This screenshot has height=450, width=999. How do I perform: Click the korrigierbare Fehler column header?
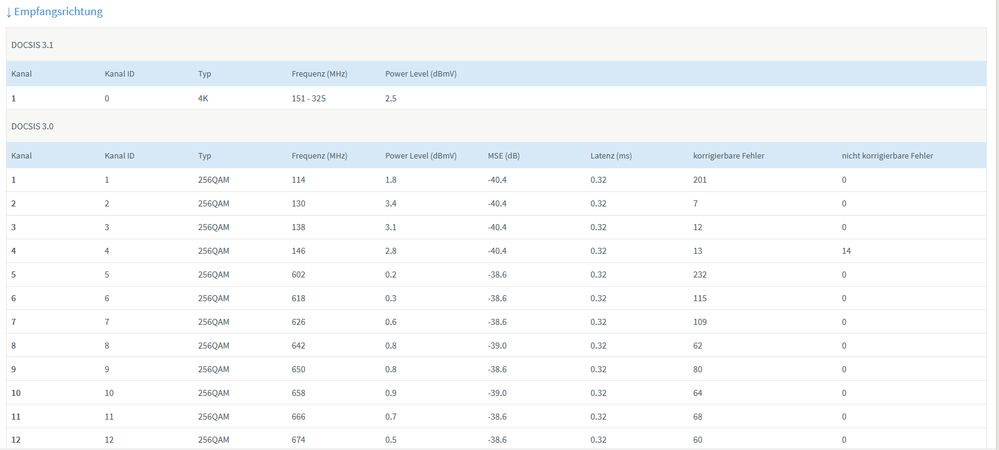729,156
